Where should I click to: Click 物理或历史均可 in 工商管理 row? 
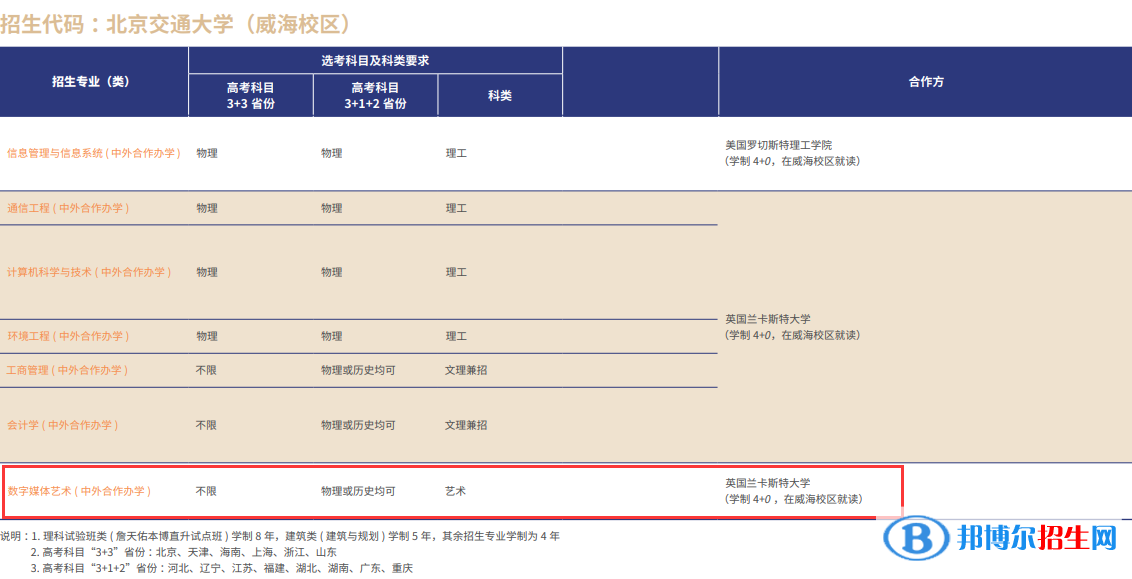[358, 370]
